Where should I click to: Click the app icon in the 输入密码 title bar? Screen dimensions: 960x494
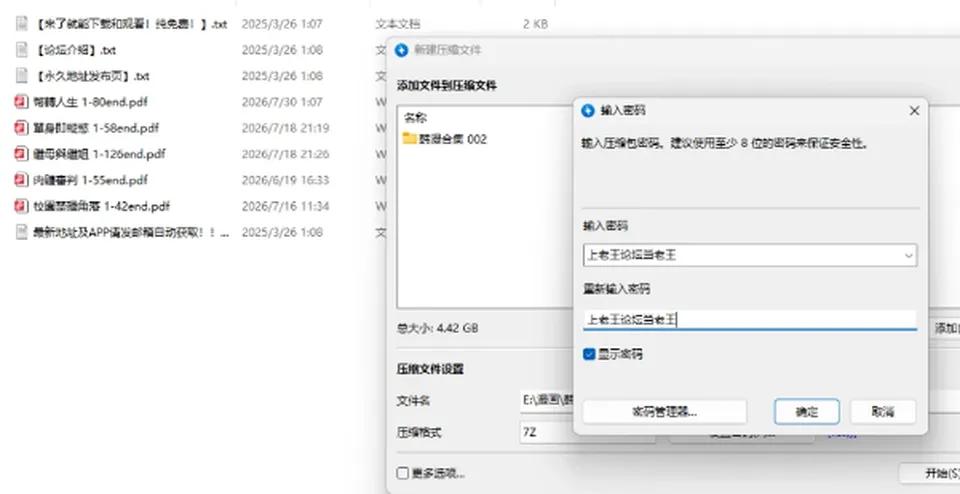click(x=588, y=110)
